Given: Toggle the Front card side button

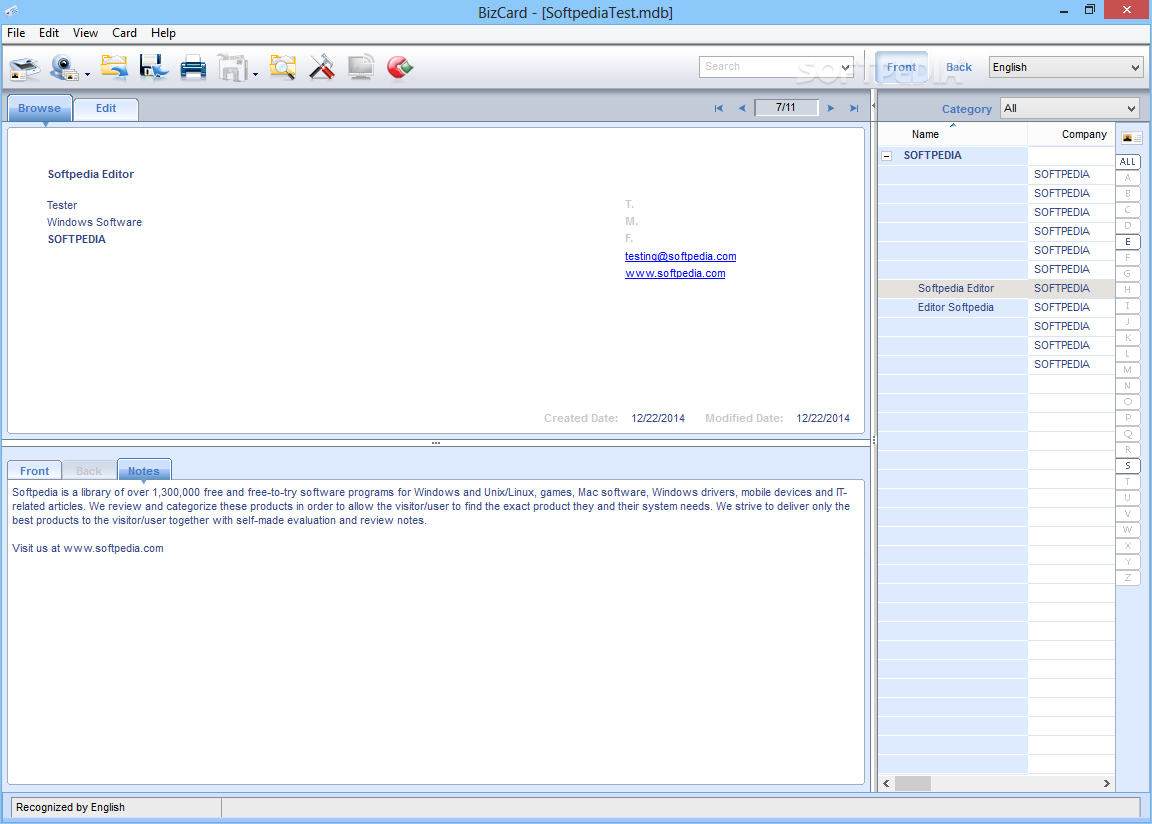Looking at the screenshot, I should point(901,67).
